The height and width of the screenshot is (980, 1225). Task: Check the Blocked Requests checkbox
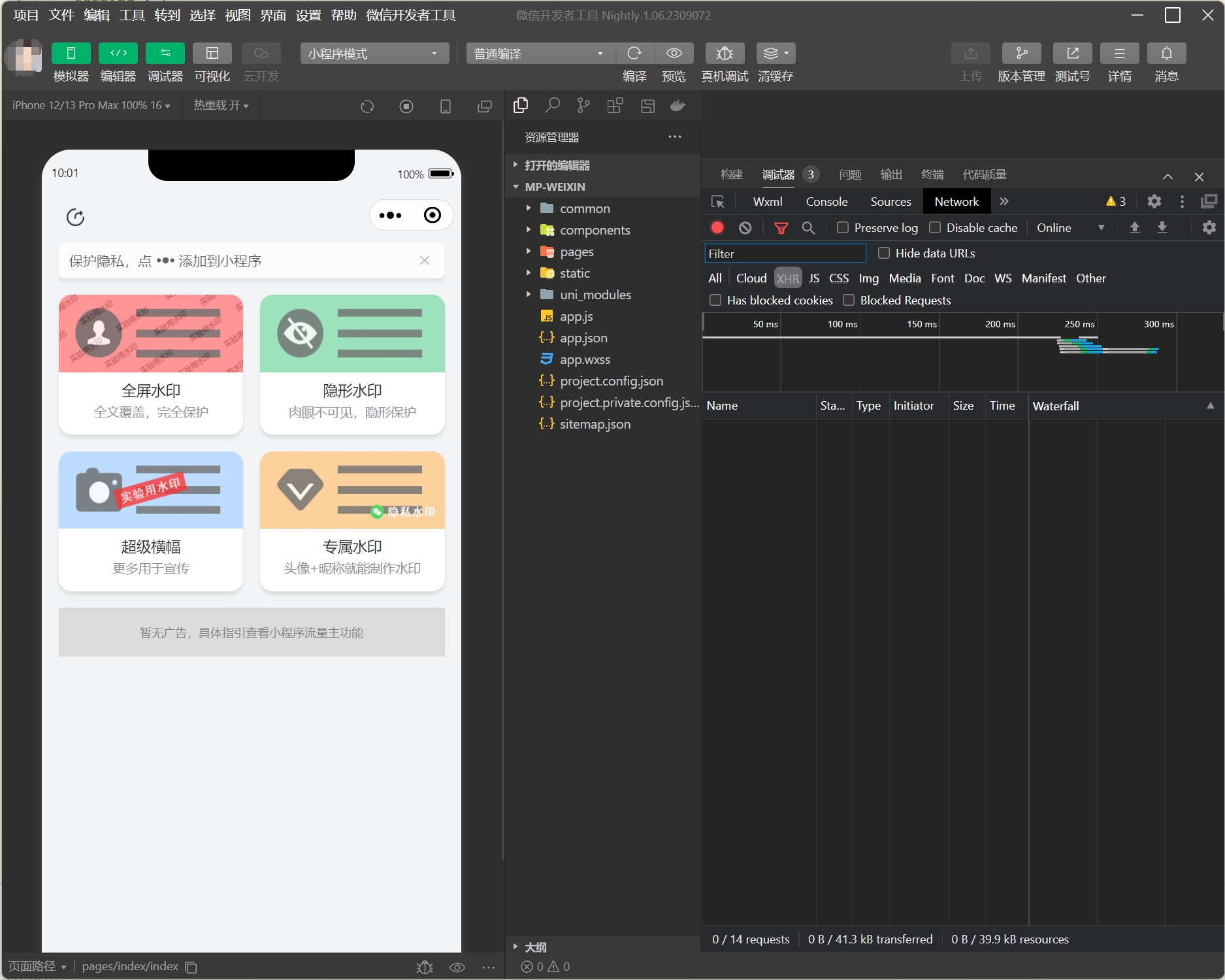[849, 300]
